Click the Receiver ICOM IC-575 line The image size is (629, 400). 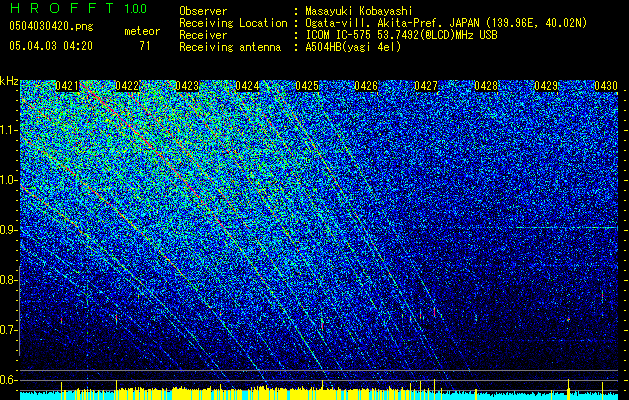401,35
